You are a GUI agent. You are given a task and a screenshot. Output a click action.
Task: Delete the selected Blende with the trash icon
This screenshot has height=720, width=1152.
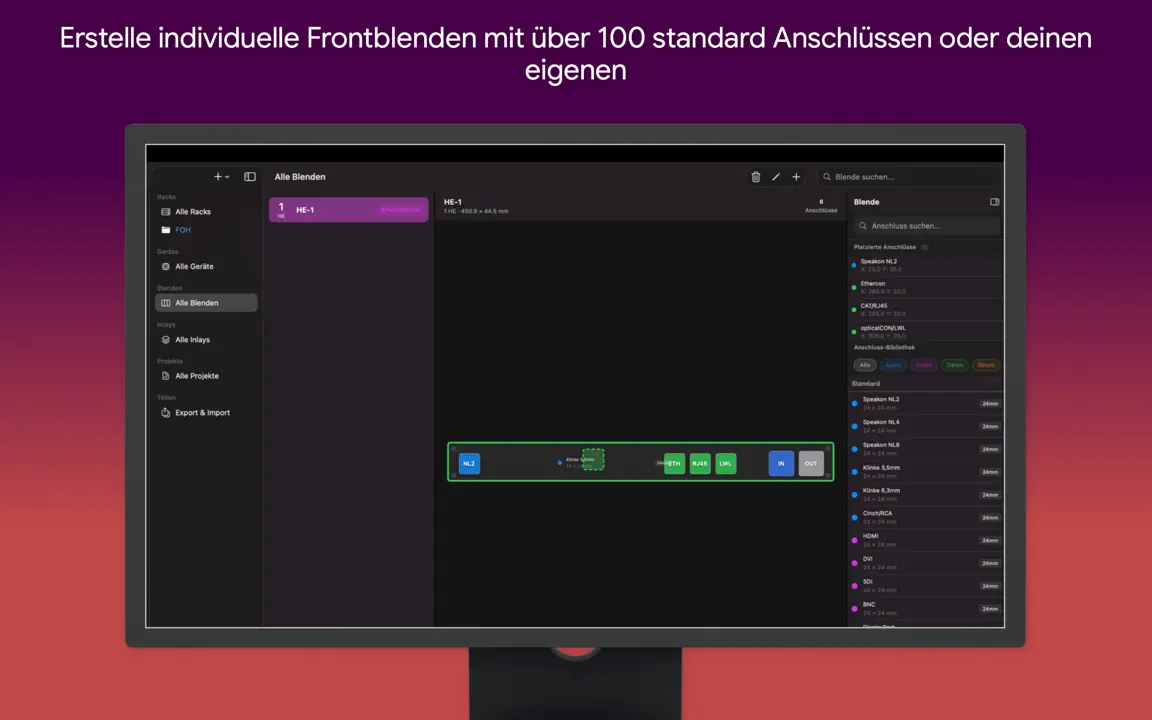coord(755,176)
